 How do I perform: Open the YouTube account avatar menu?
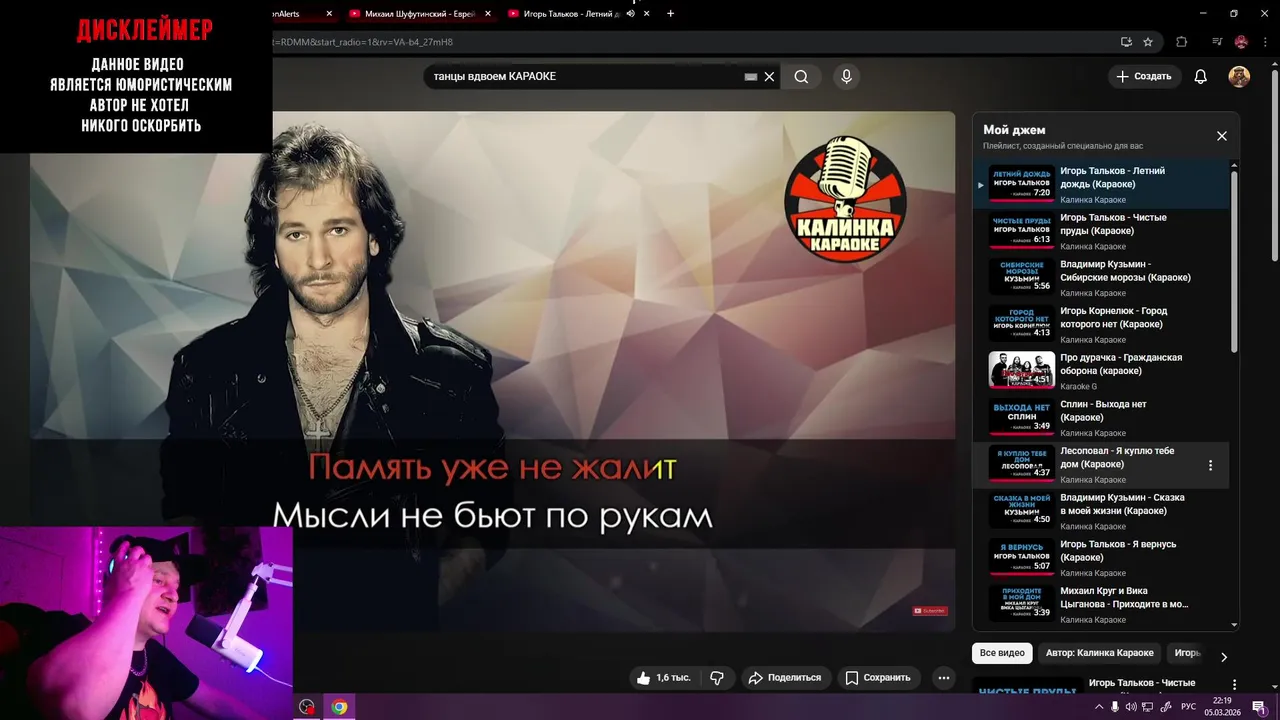point(1239,77)
